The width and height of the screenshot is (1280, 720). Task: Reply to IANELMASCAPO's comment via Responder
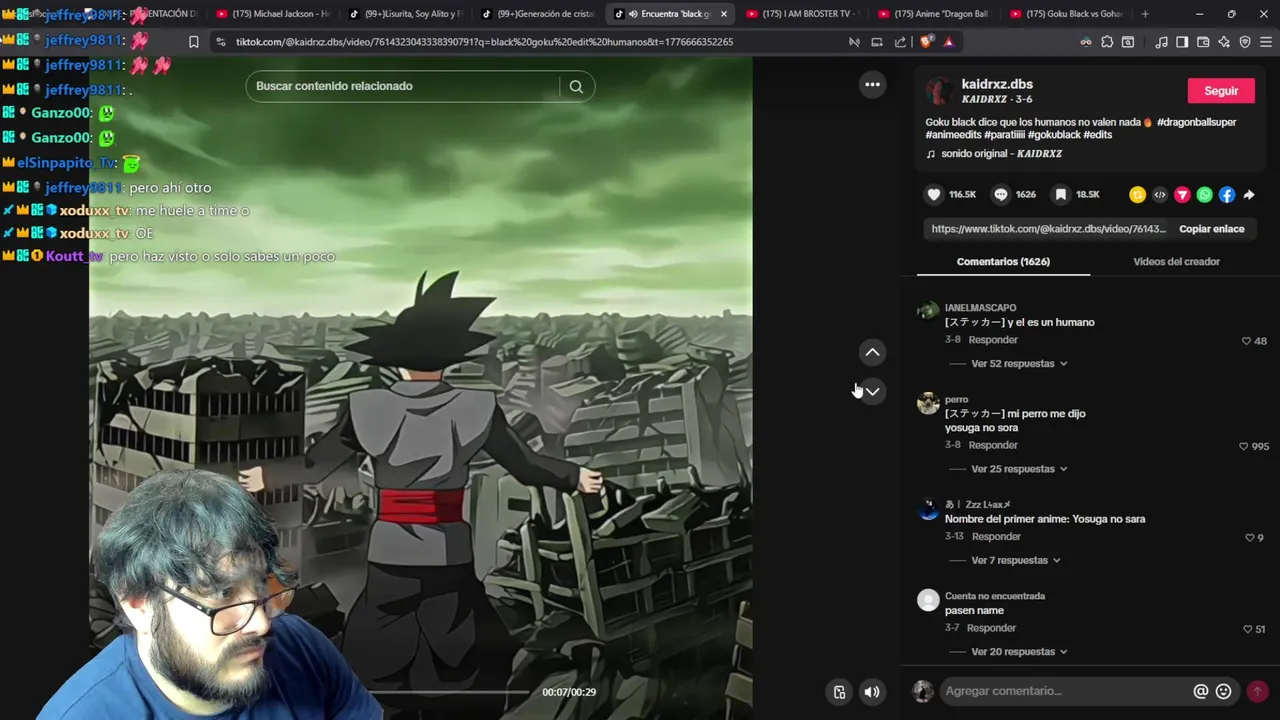[x=992, y=340]
